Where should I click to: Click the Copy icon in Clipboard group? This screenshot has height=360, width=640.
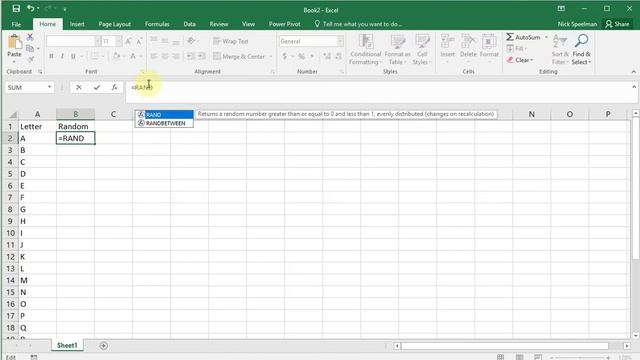(30, 49)
